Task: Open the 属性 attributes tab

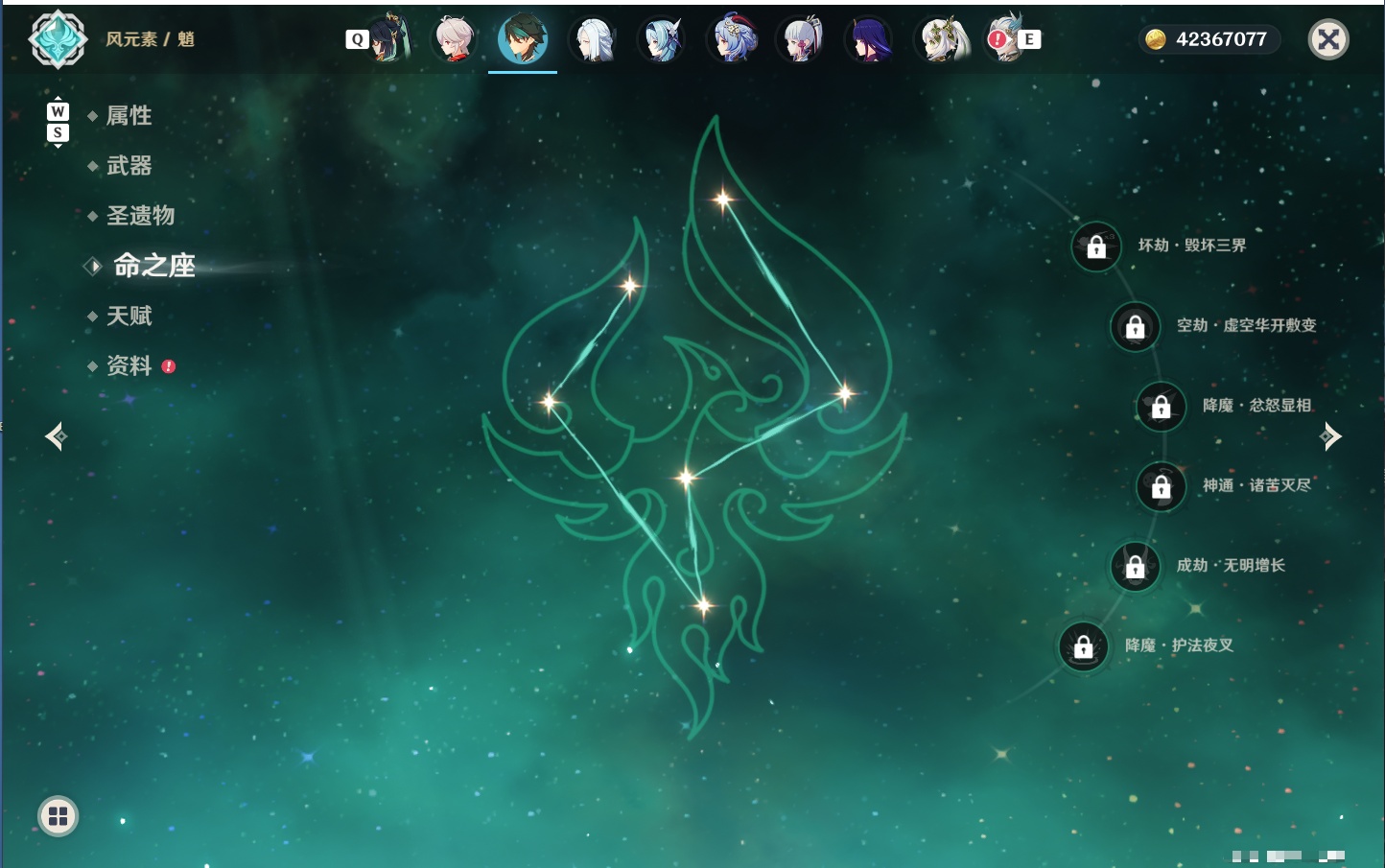Action: tap(129, 116)
